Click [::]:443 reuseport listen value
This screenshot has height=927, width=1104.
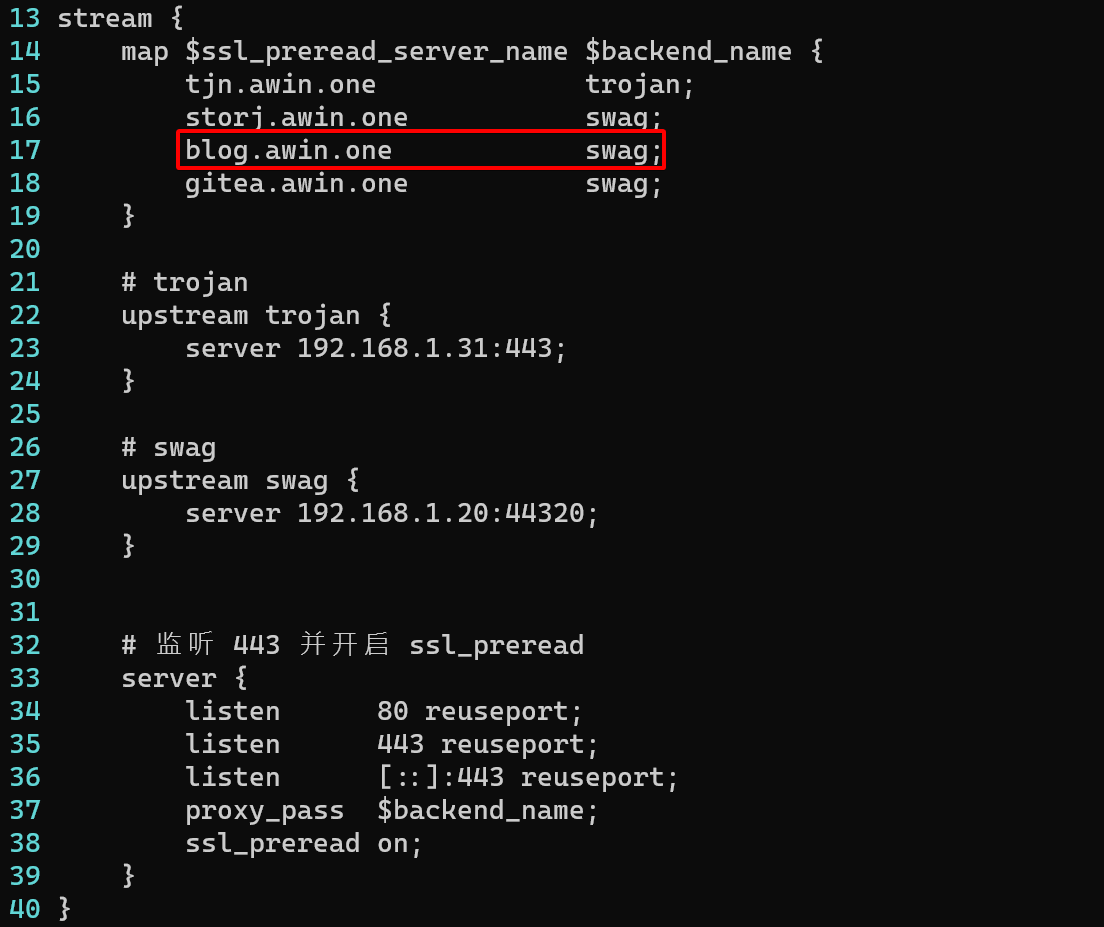(528, 777)
